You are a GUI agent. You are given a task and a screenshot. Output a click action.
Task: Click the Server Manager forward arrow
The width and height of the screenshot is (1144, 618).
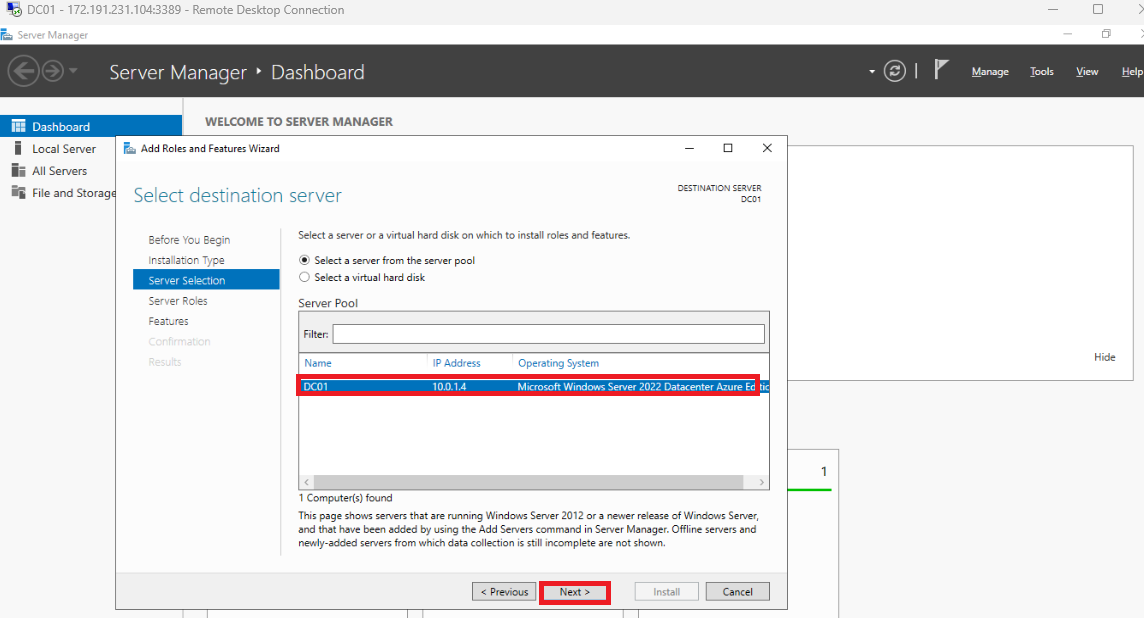(53, 72)
